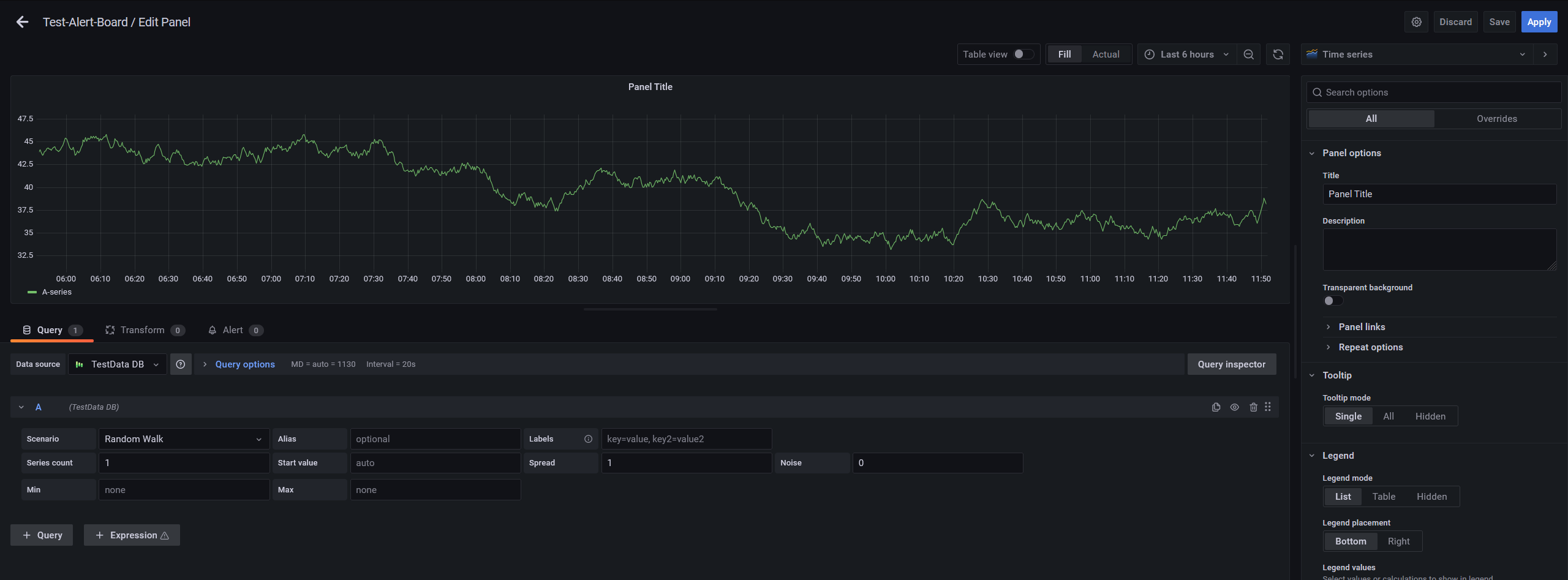The image size is (1568, 580).
Task: Switch to the Alert tab
Action: pos(233,330)
